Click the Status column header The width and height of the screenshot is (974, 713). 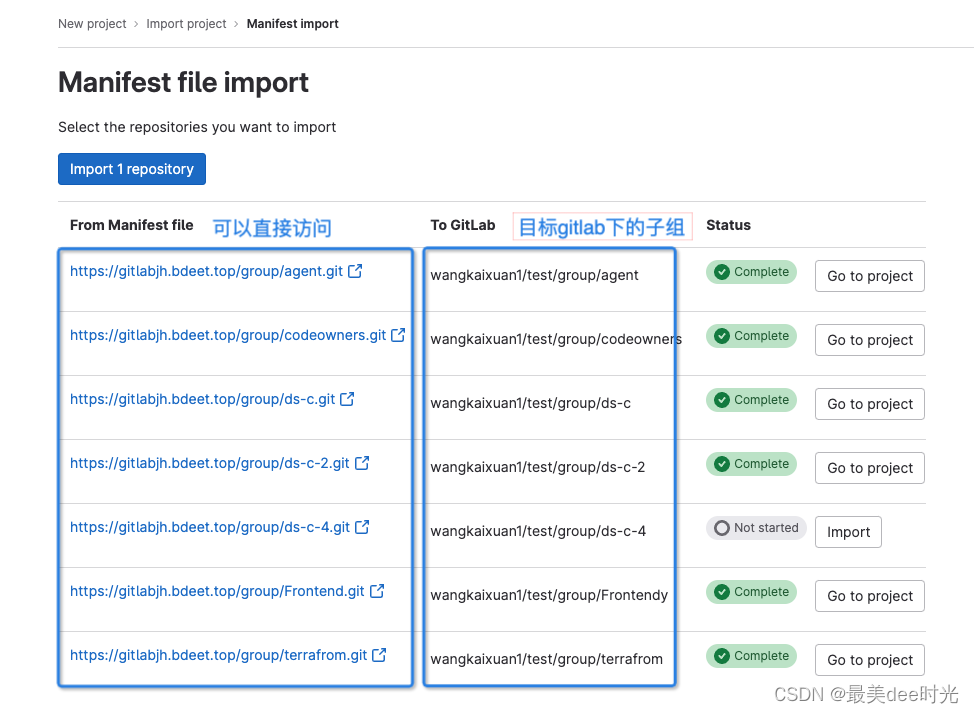tap(728, 225)
